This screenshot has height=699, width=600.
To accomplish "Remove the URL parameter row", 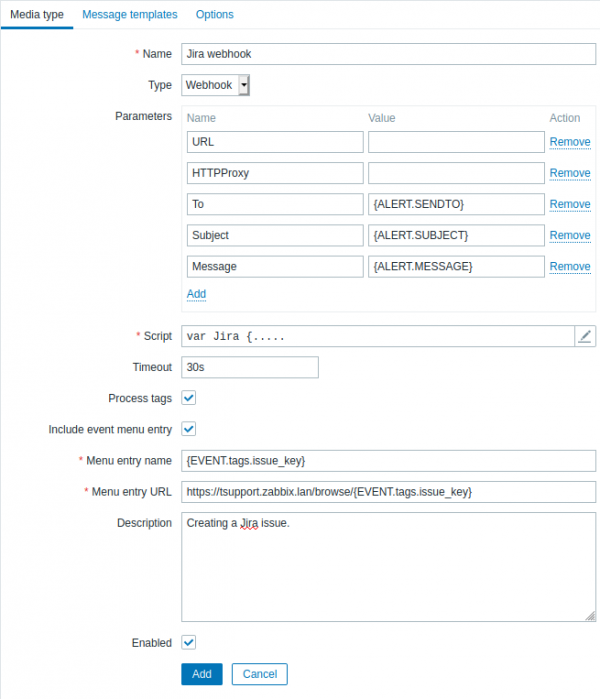I will click(570, 142).
